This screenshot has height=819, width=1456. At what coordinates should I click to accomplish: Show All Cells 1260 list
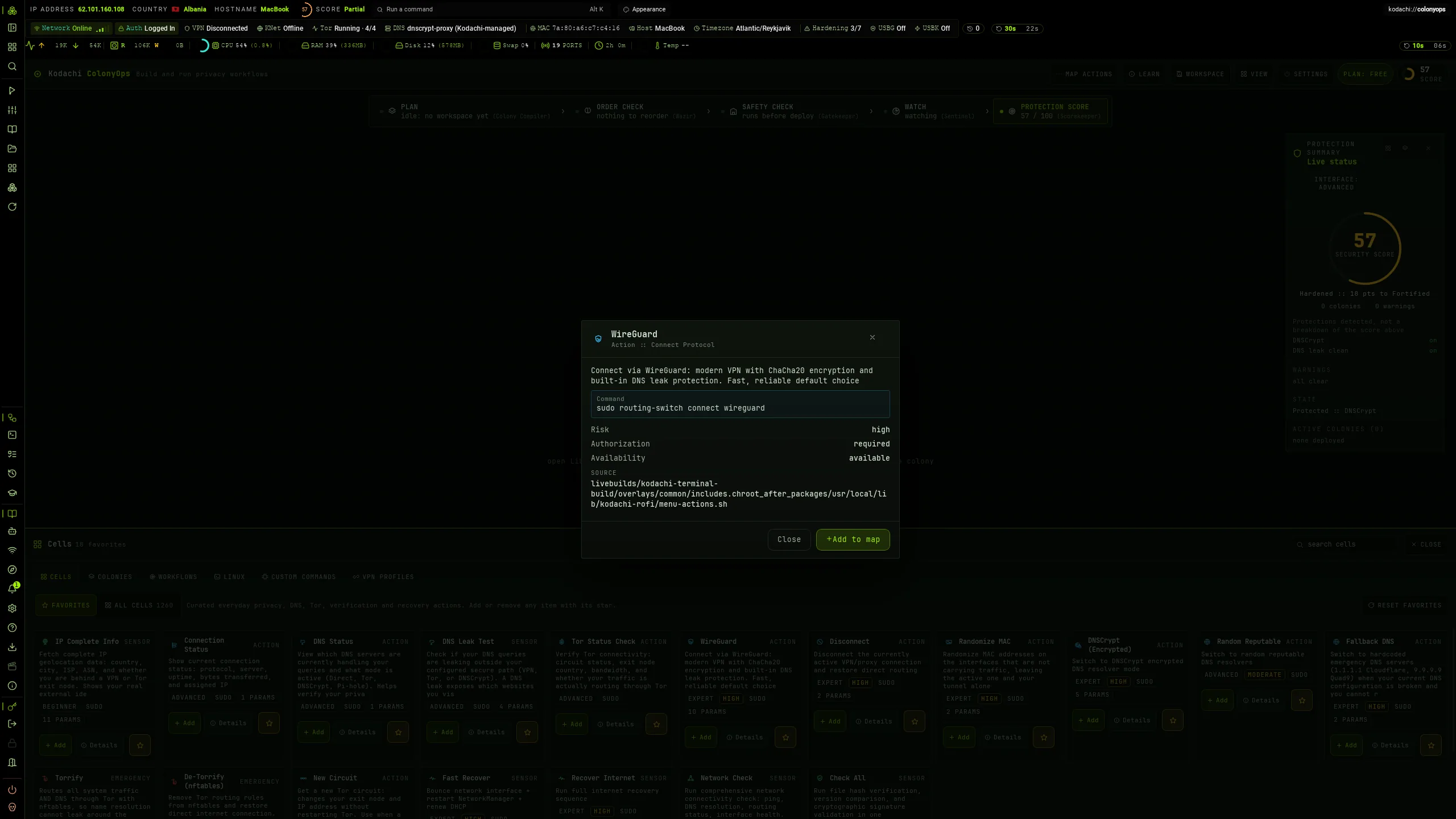coord(139,606)
